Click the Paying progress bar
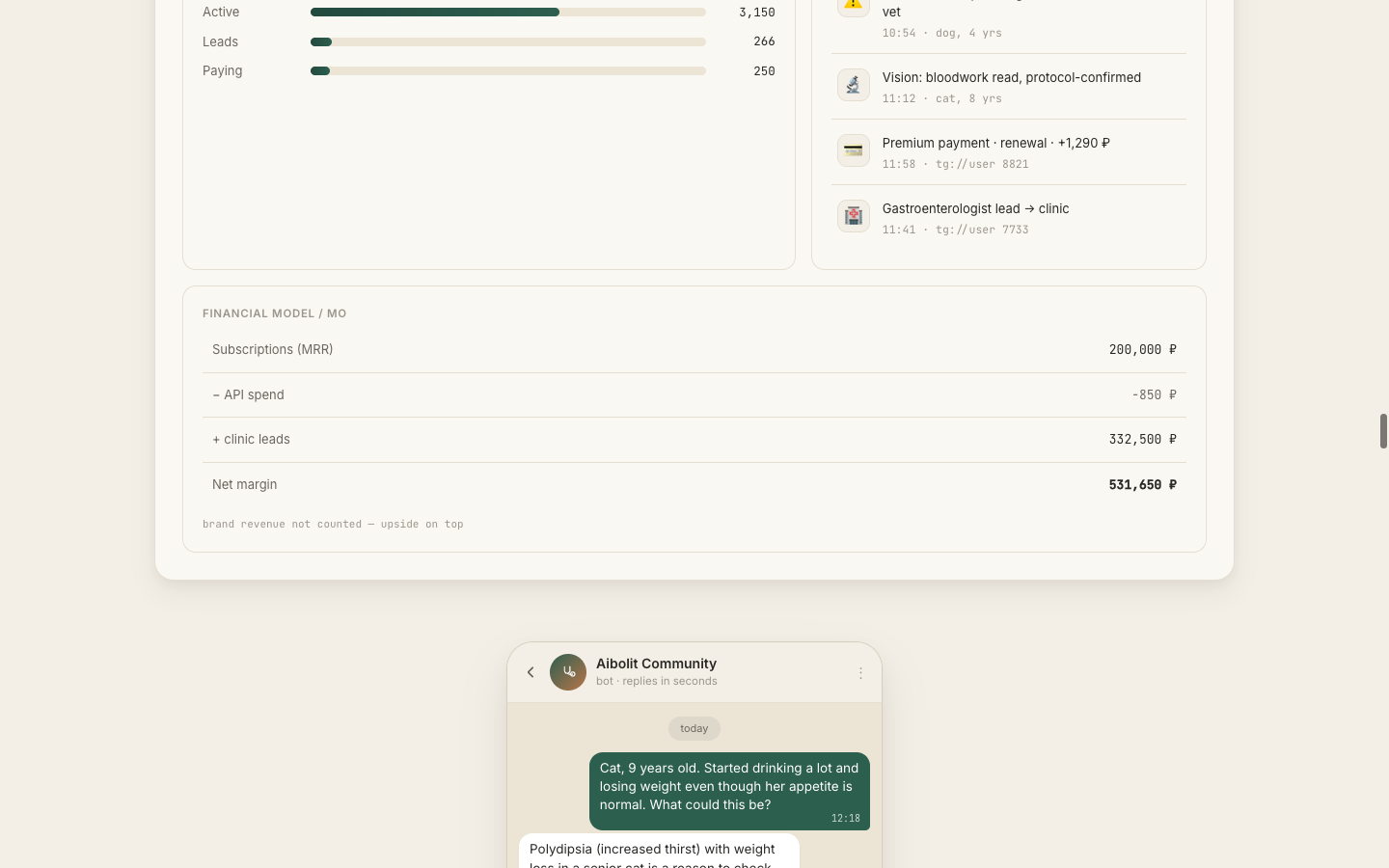1389x868 pixels. (x=508, y=70)
